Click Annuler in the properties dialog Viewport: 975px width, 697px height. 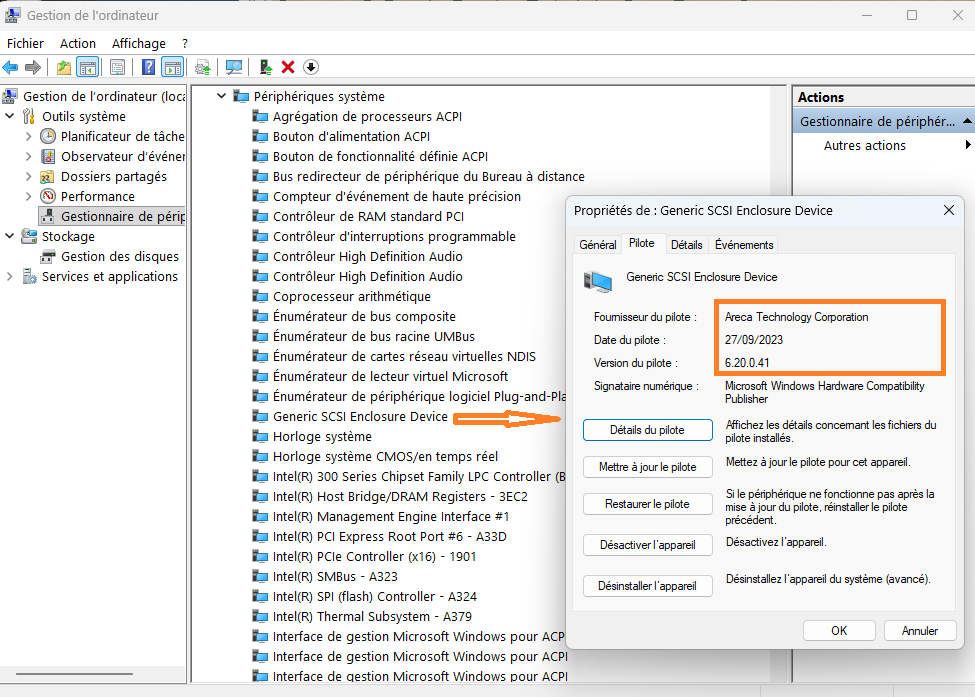click(x=920, y=630)
